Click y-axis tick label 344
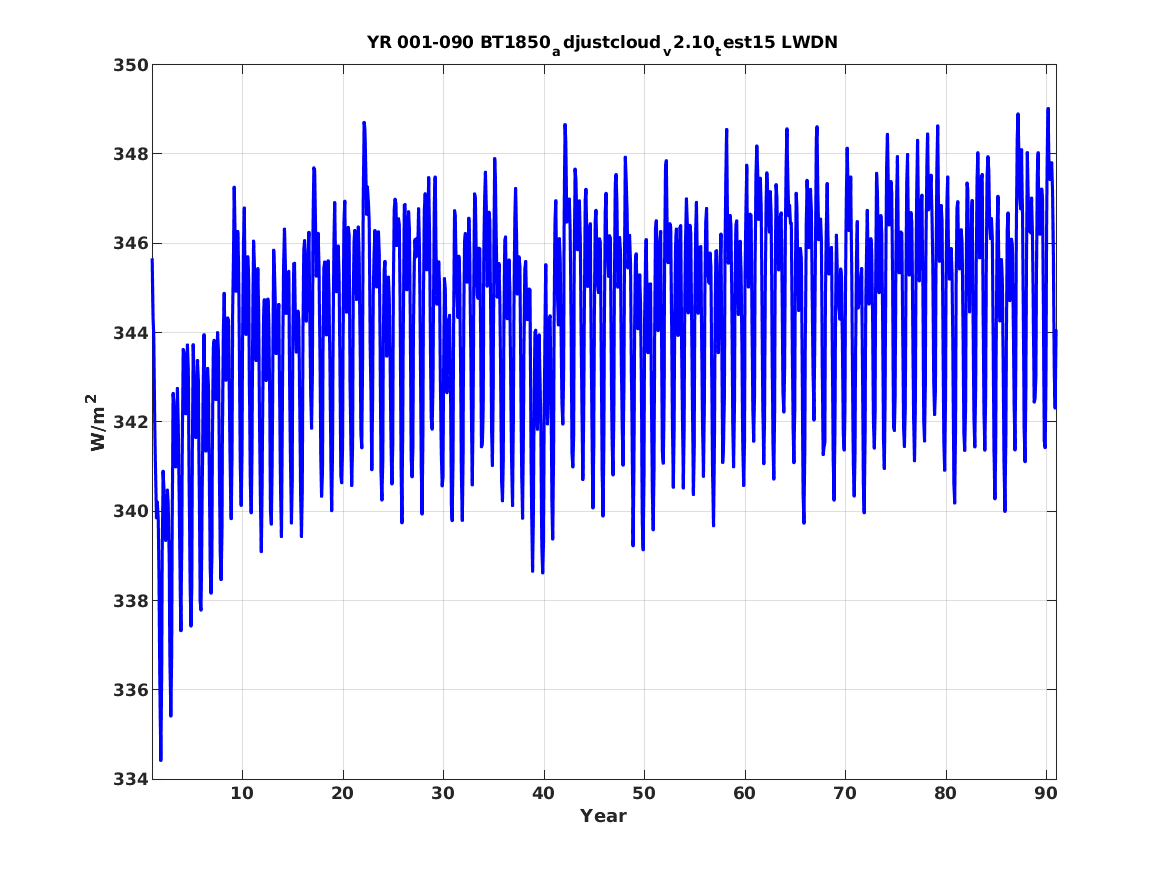 [x=130, y=333]
